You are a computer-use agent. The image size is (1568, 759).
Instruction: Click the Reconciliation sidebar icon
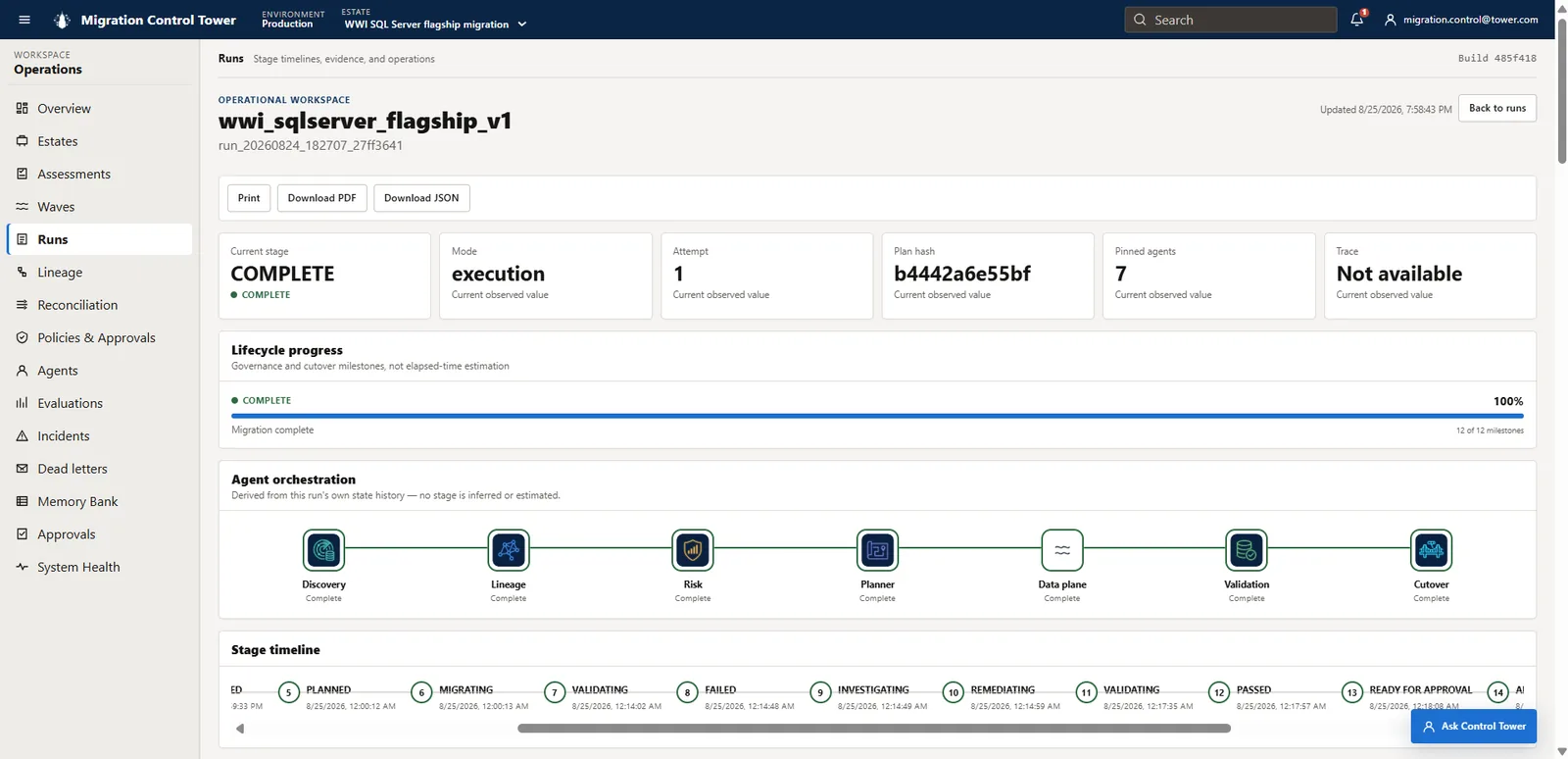22,305
